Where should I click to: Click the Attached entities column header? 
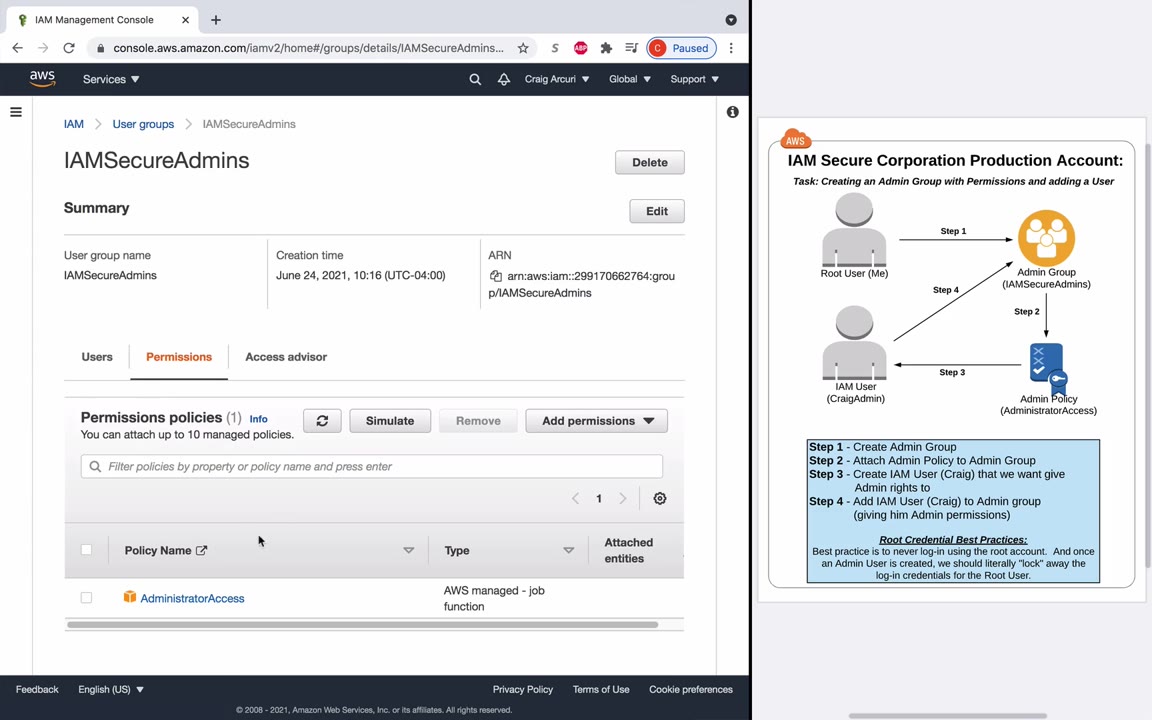click(x=629, y=550)
